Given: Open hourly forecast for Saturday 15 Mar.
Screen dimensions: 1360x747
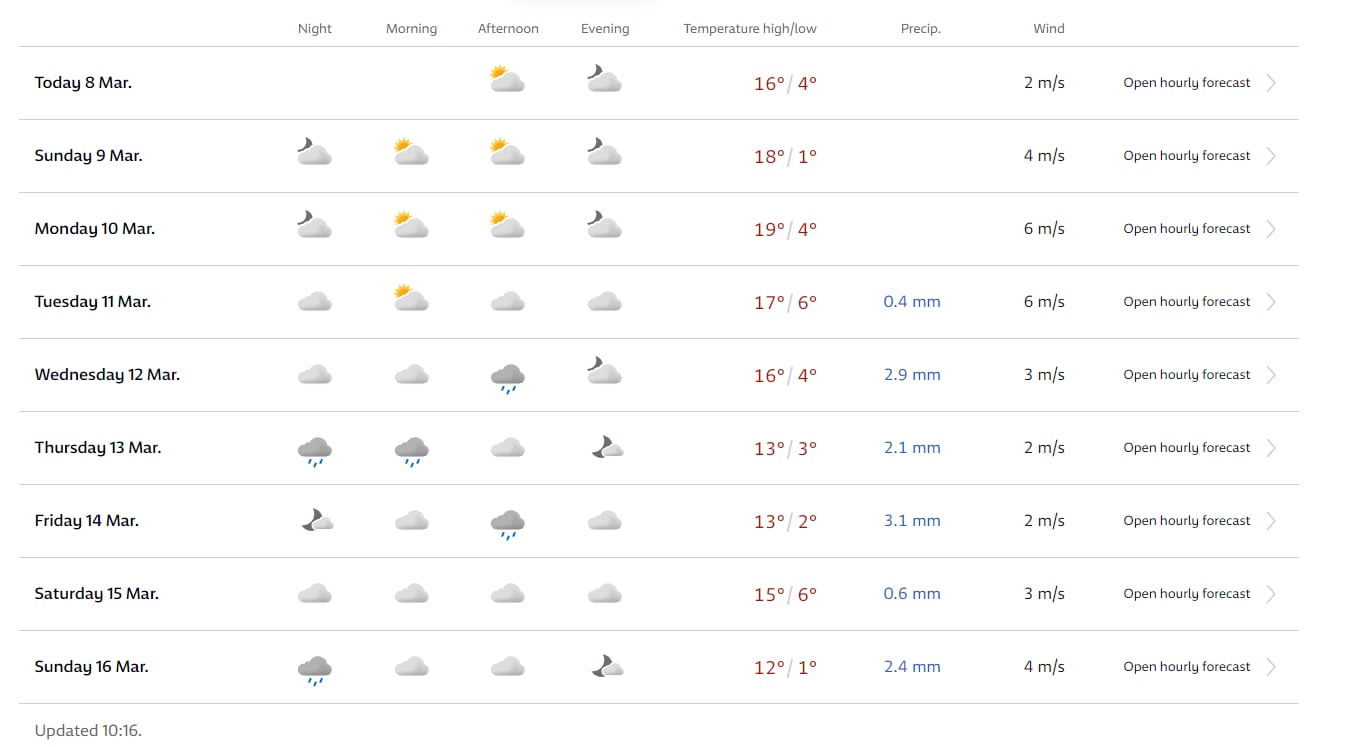Looking at the screenshot, I should pyautogui.click(x=1186, y=594).
